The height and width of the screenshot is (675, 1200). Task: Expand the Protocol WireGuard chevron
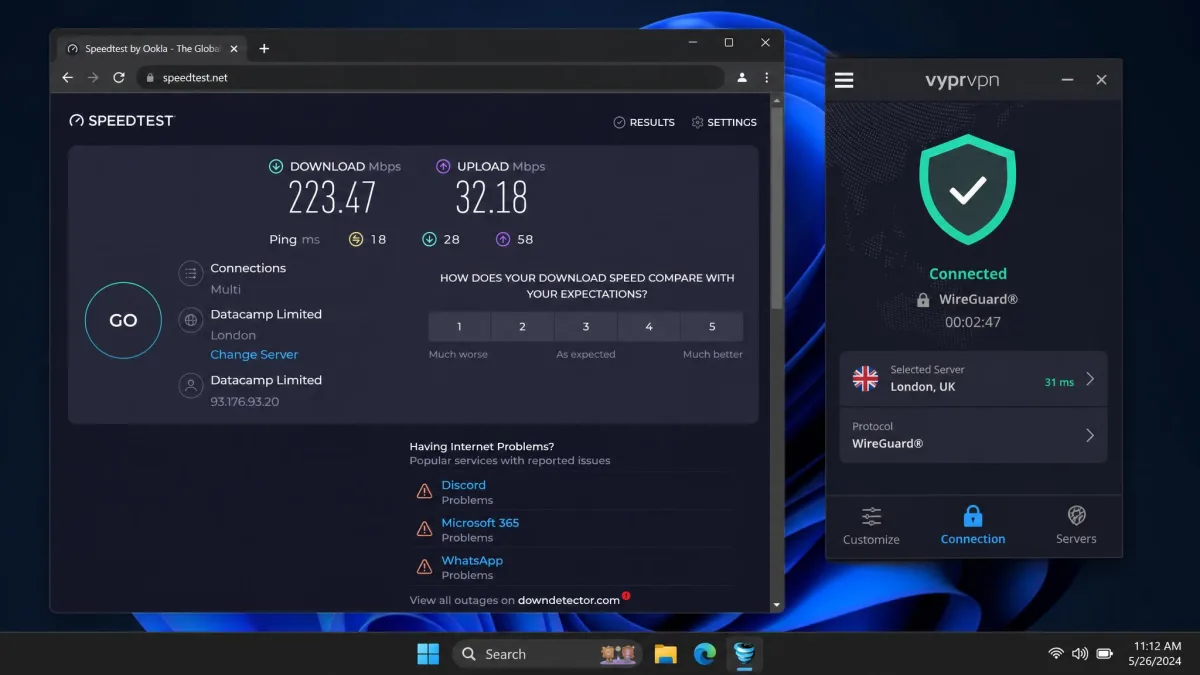[1090, 435]
